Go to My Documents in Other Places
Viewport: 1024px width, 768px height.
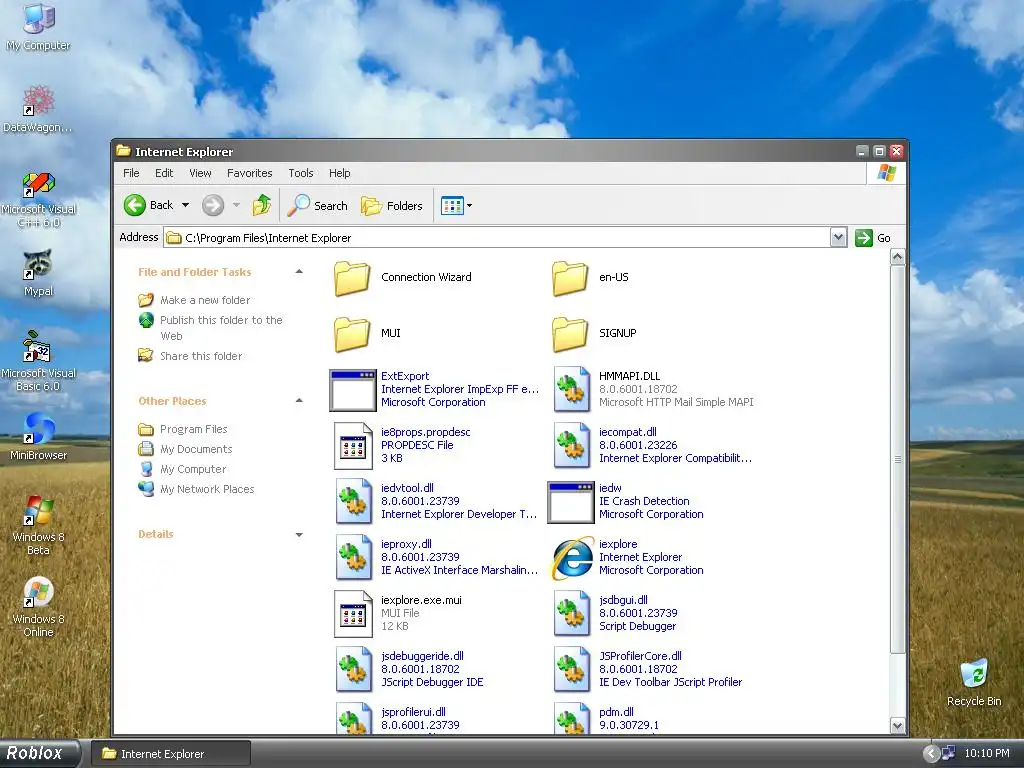tap(196, 449)
